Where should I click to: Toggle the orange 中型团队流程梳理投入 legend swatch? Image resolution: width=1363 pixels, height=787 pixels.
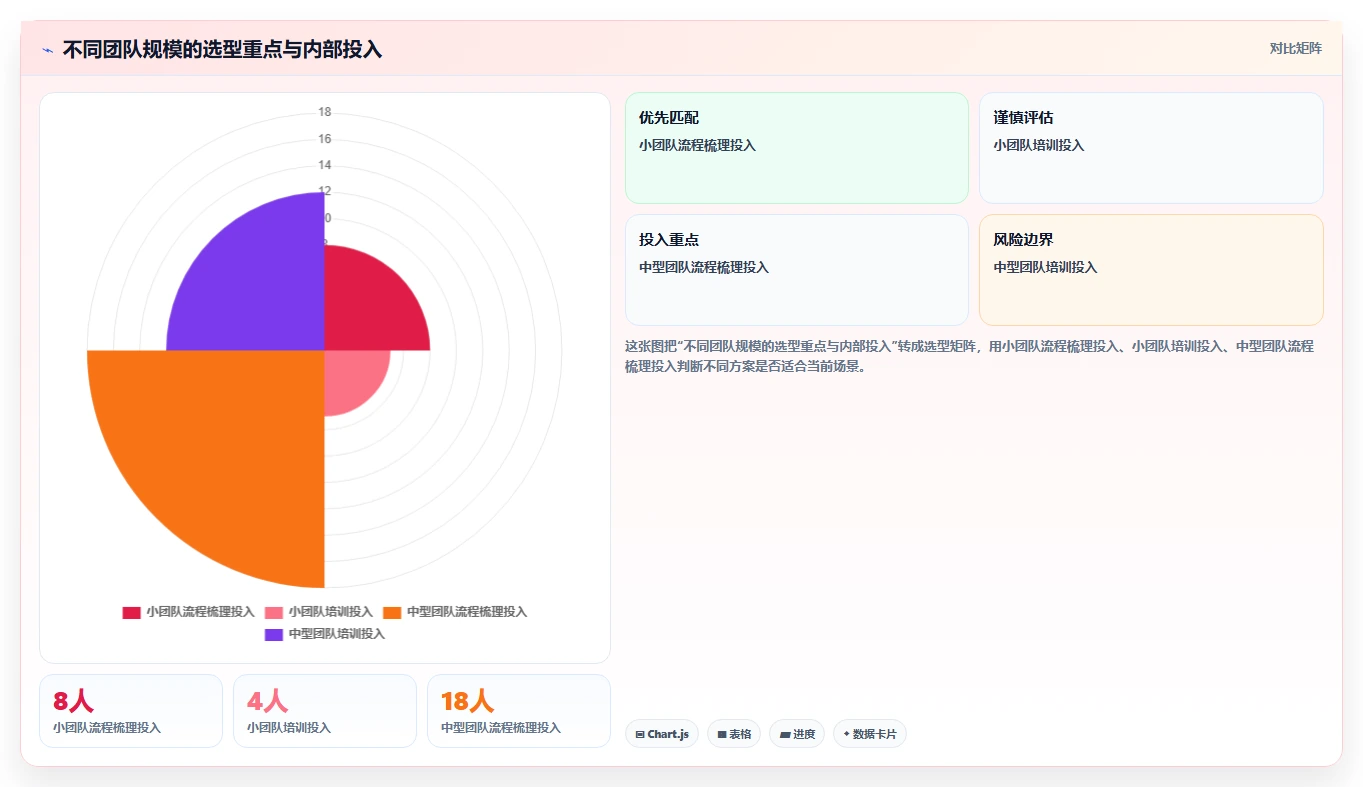click(392, 612)
